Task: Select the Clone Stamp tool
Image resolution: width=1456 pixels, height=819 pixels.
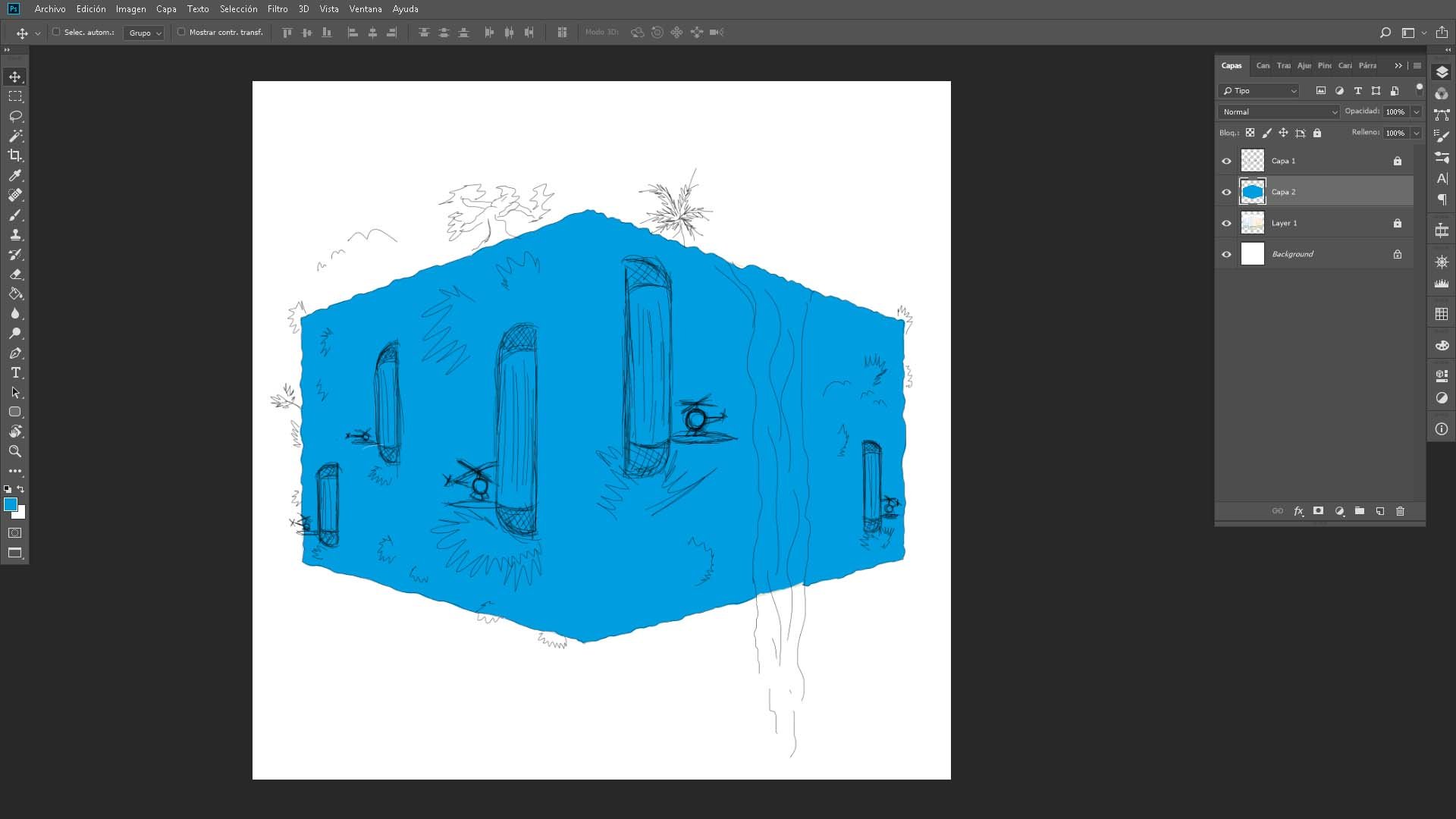Action: pos(15,234)
